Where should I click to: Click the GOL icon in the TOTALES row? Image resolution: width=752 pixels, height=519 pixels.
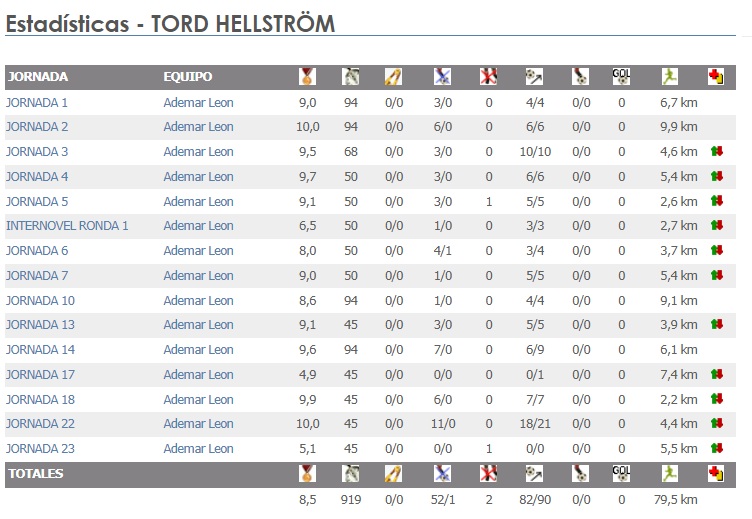[621, 473]
